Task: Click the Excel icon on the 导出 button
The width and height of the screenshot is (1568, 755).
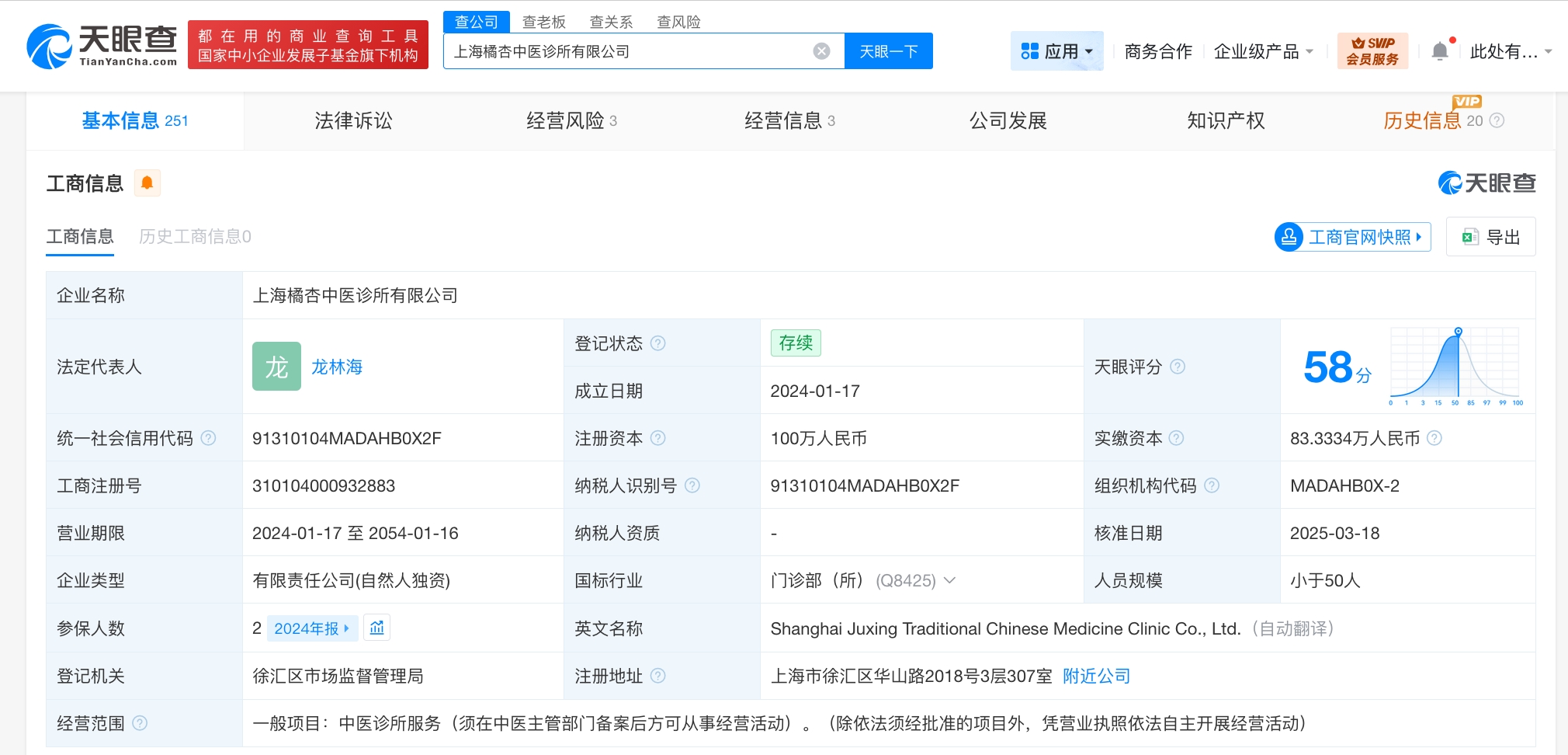Action: (x=1471, y=237)
